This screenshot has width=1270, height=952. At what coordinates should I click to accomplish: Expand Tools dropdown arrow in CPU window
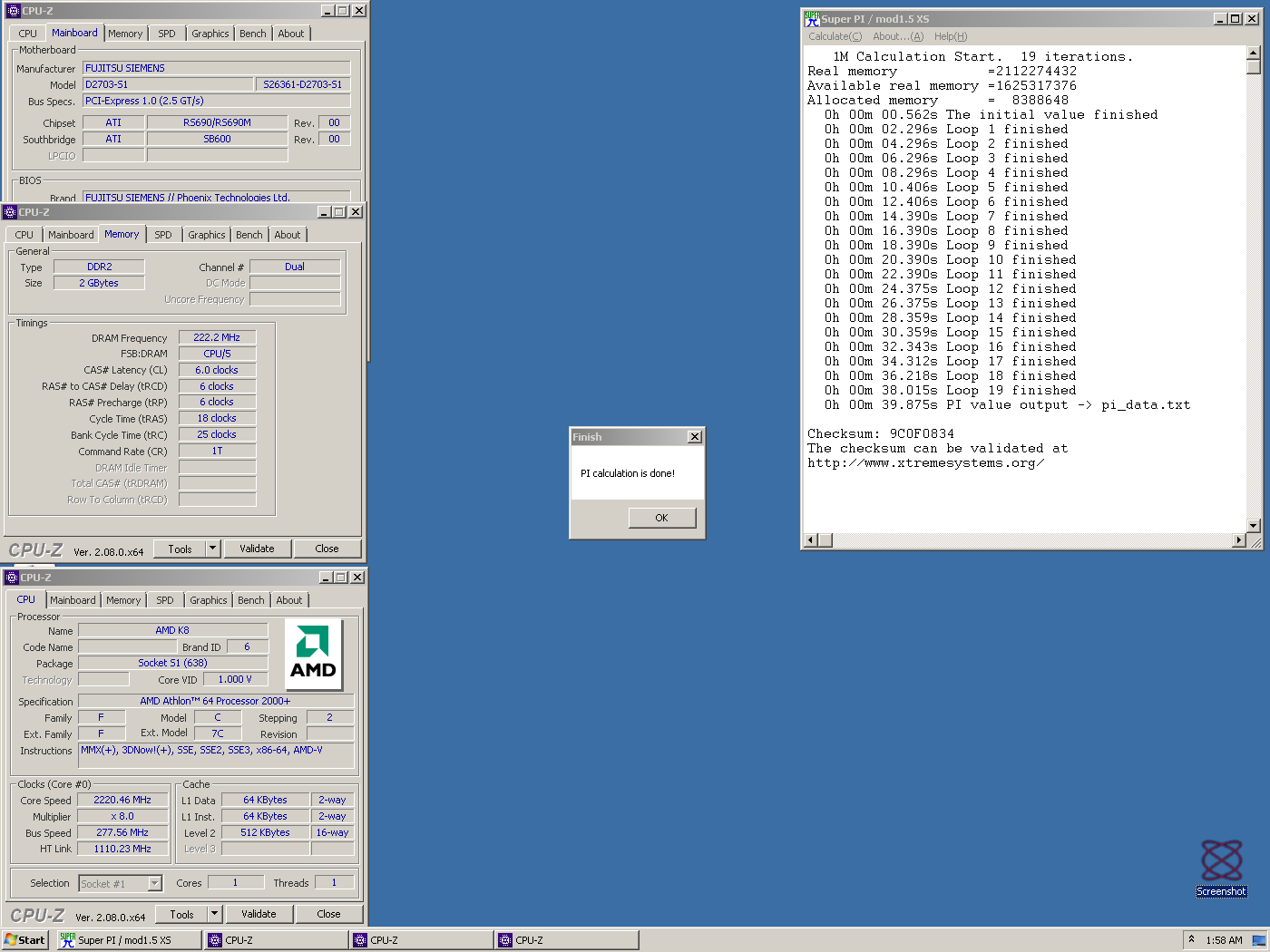pos(215,914)
